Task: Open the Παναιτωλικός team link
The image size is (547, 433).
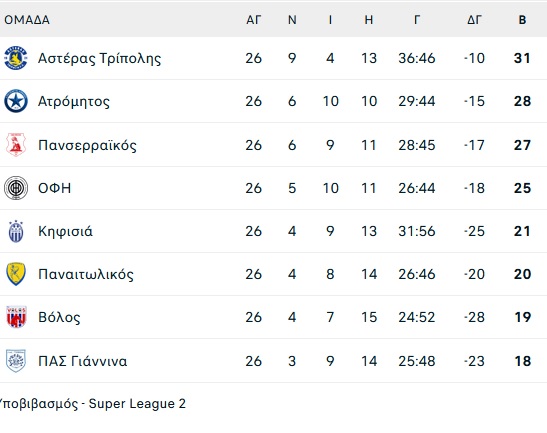Action: pyautogui.click(x=86, y=274)
